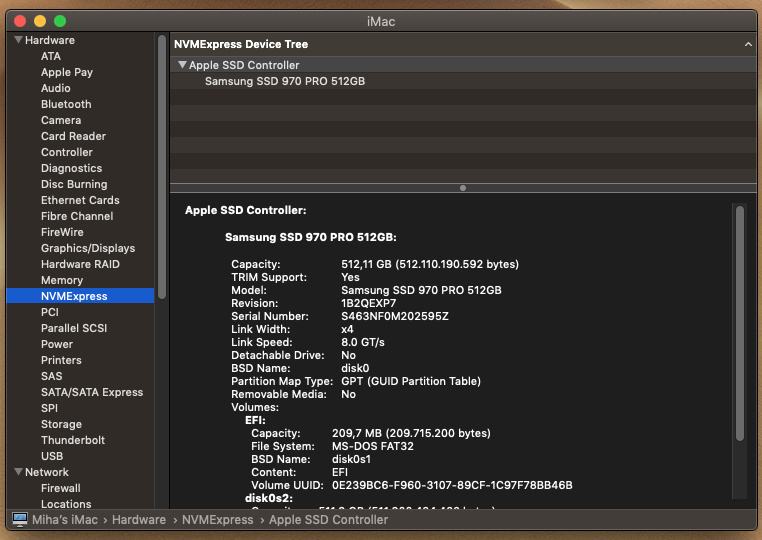The image size is (762, 540).
Task: Select PCI in the sidebar
Action: 50,312
